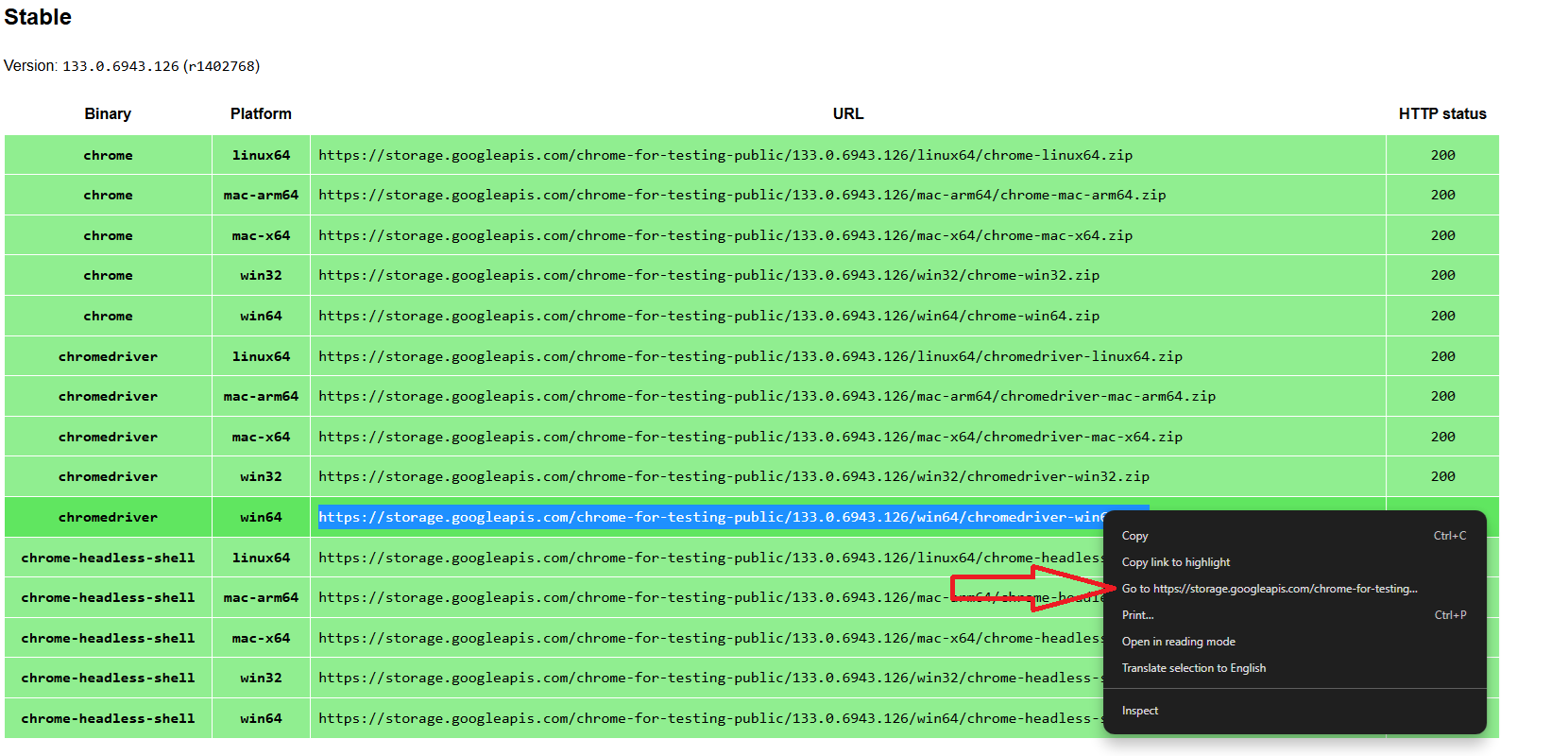Click 'Print...' in the context menu

(1138, 615)
